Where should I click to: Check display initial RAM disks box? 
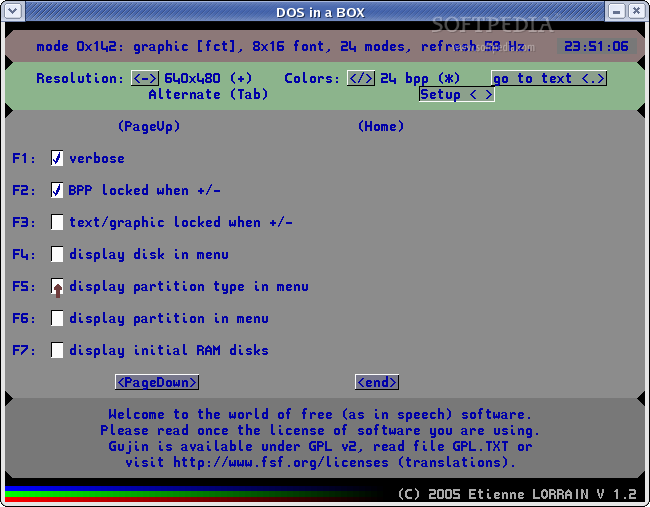point(57,350)
